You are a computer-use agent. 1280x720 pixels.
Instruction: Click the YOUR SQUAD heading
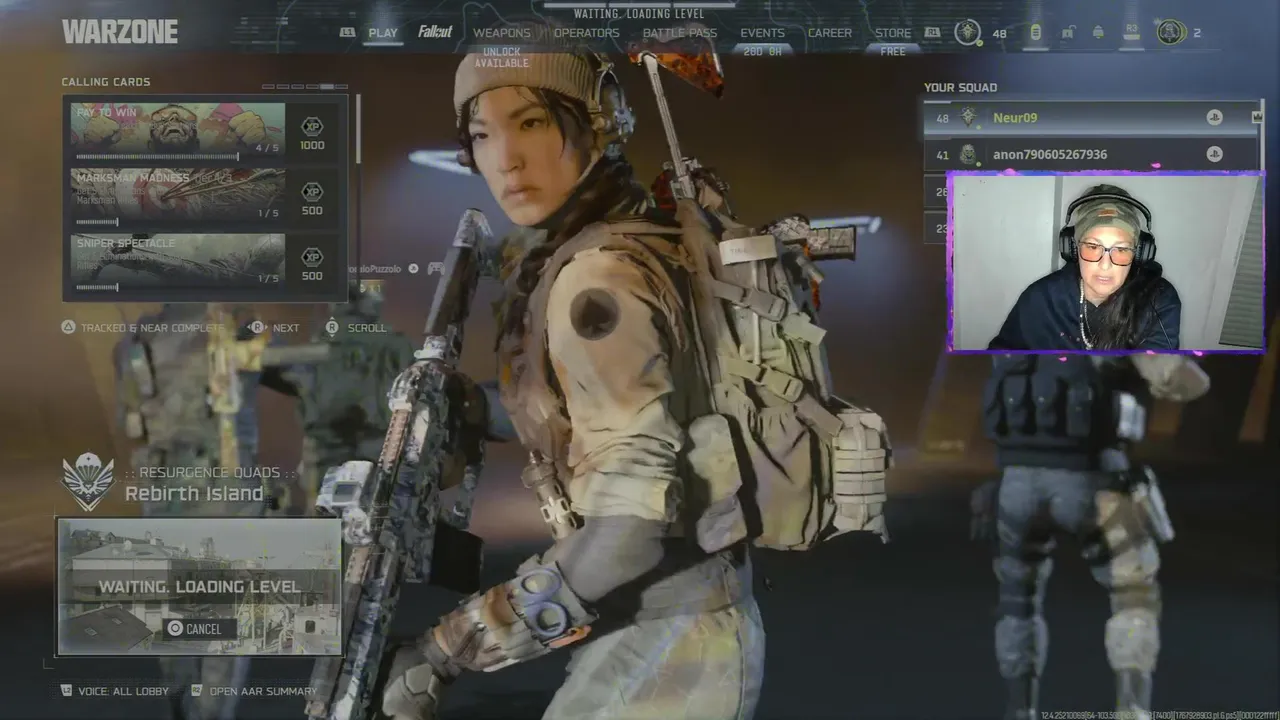(x=960, y=88)
